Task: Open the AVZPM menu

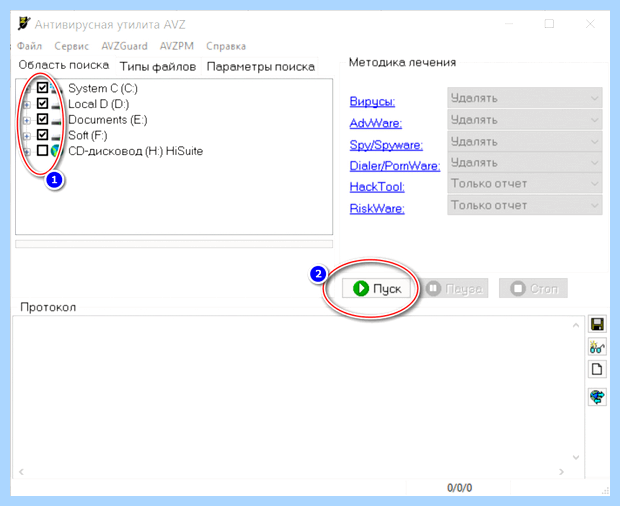Action: click(x=177, y=46)
